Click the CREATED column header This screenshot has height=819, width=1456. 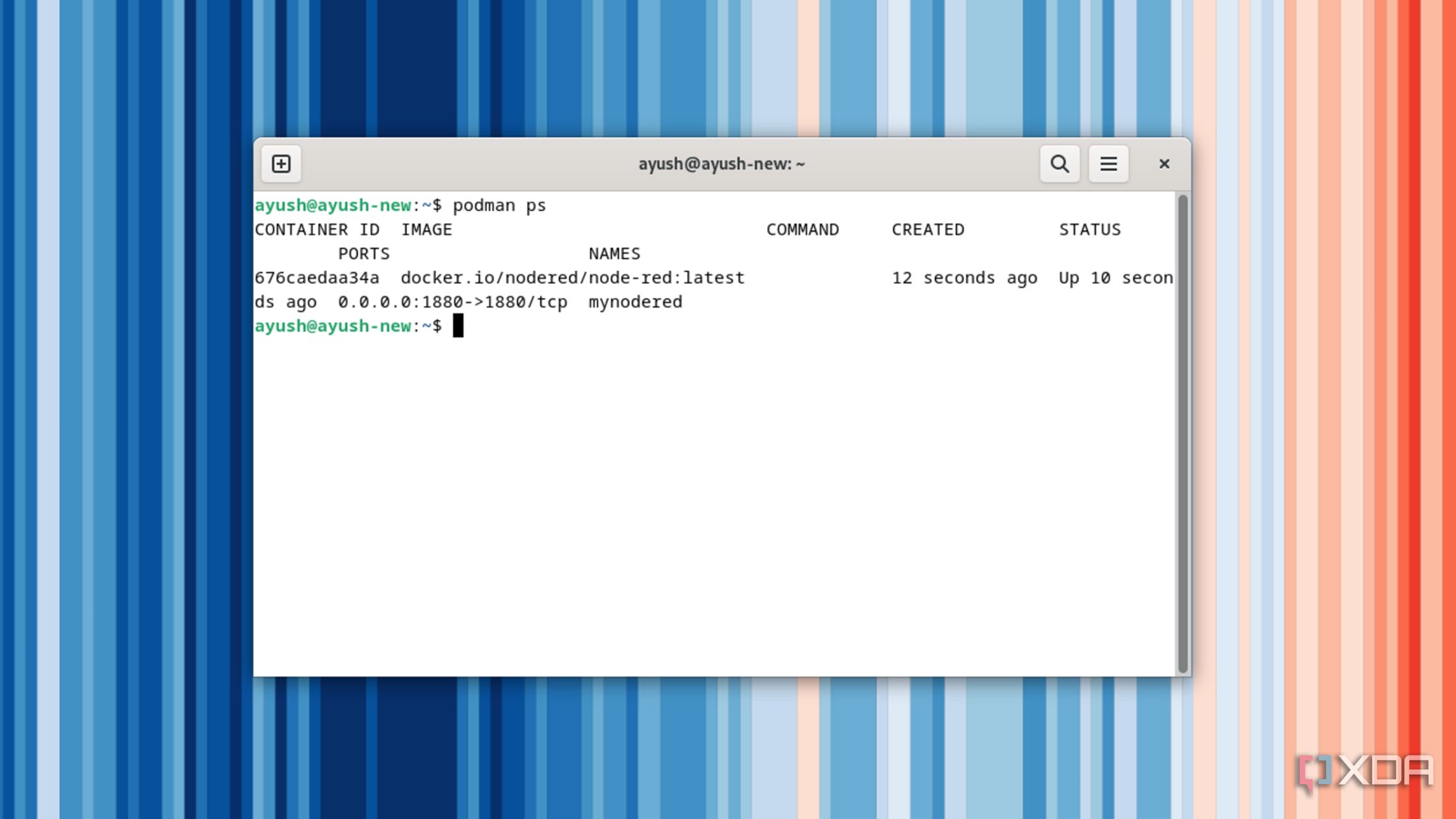[x=928, y=229]
